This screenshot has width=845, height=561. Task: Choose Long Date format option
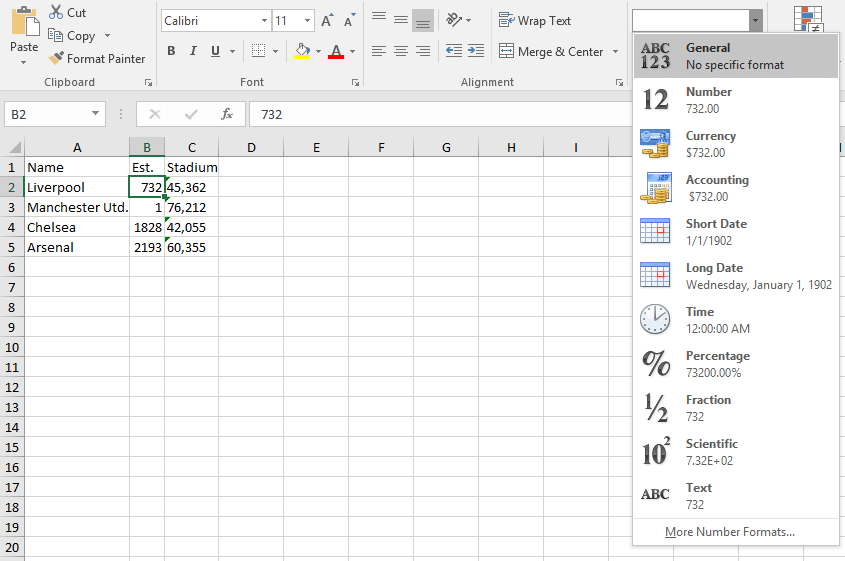point(736,276)
